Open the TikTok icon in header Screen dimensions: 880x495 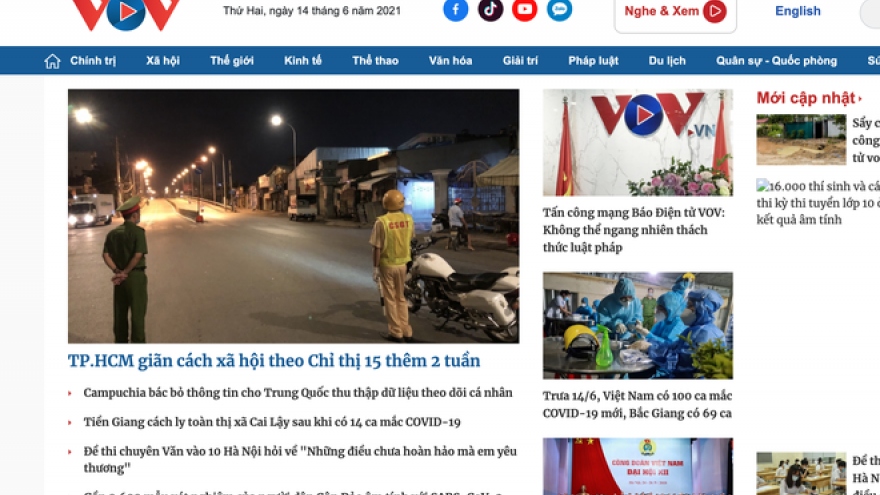coord(490,10)
